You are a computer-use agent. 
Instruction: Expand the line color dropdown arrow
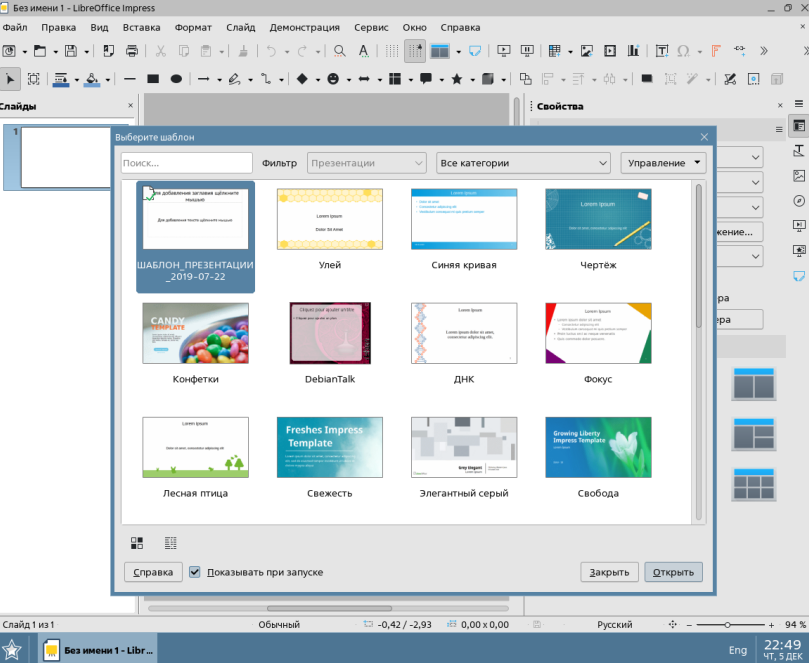76,79
